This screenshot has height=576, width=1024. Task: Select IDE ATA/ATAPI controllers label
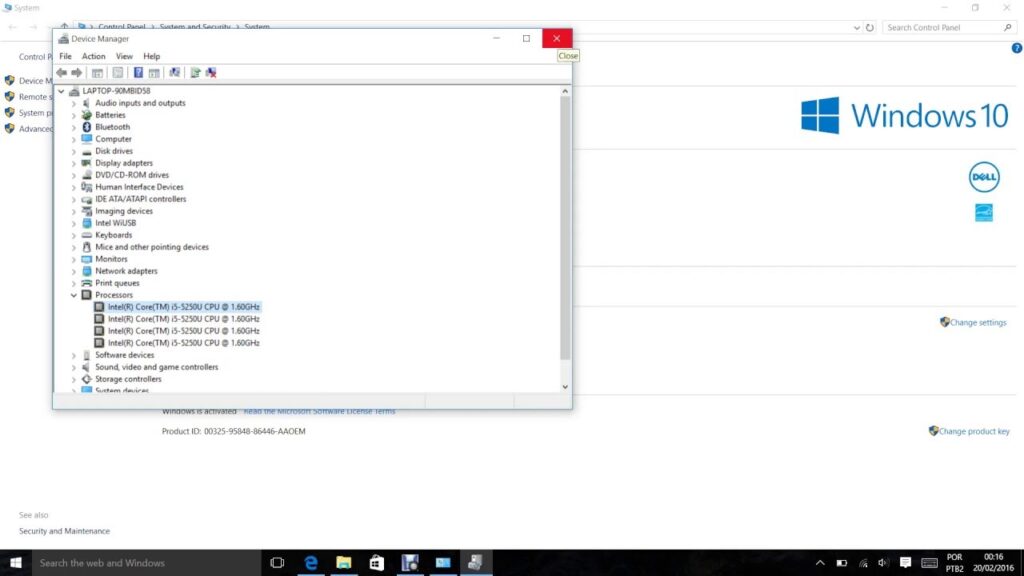[140, 199]
